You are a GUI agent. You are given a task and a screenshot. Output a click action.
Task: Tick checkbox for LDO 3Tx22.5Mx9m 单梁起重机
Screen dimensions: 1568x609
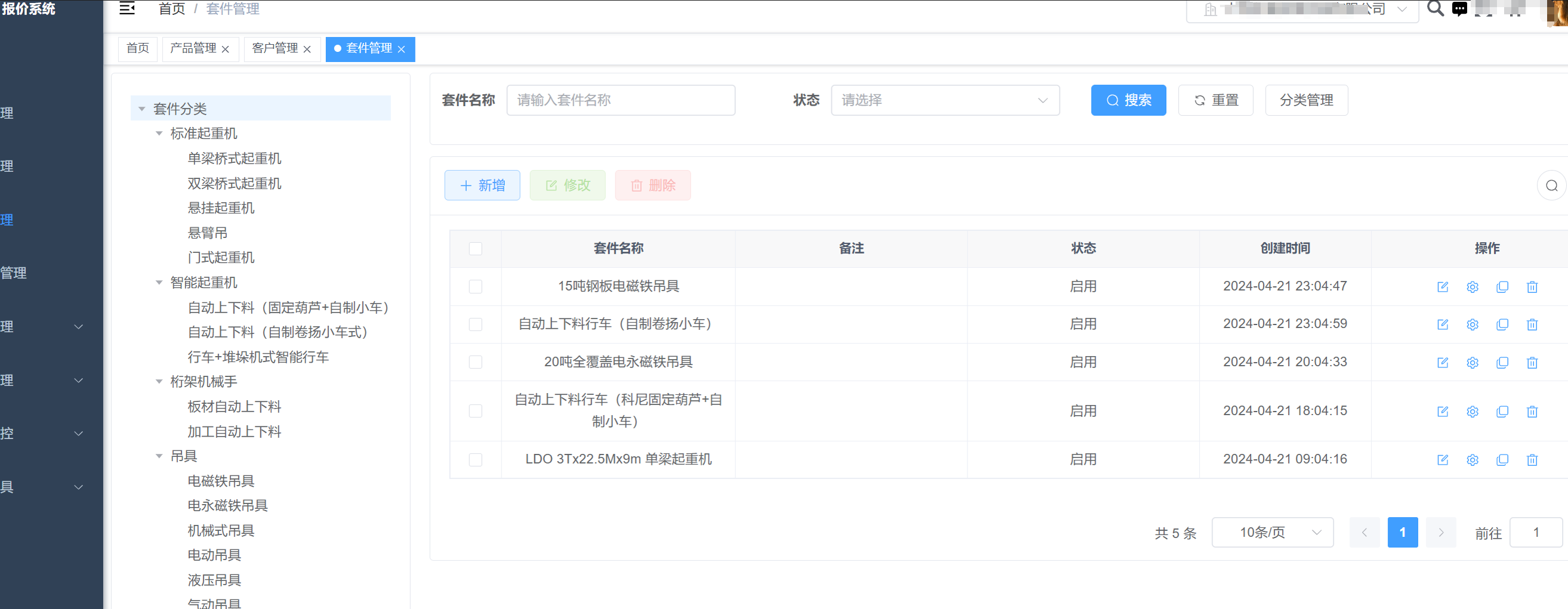(475, 460)
